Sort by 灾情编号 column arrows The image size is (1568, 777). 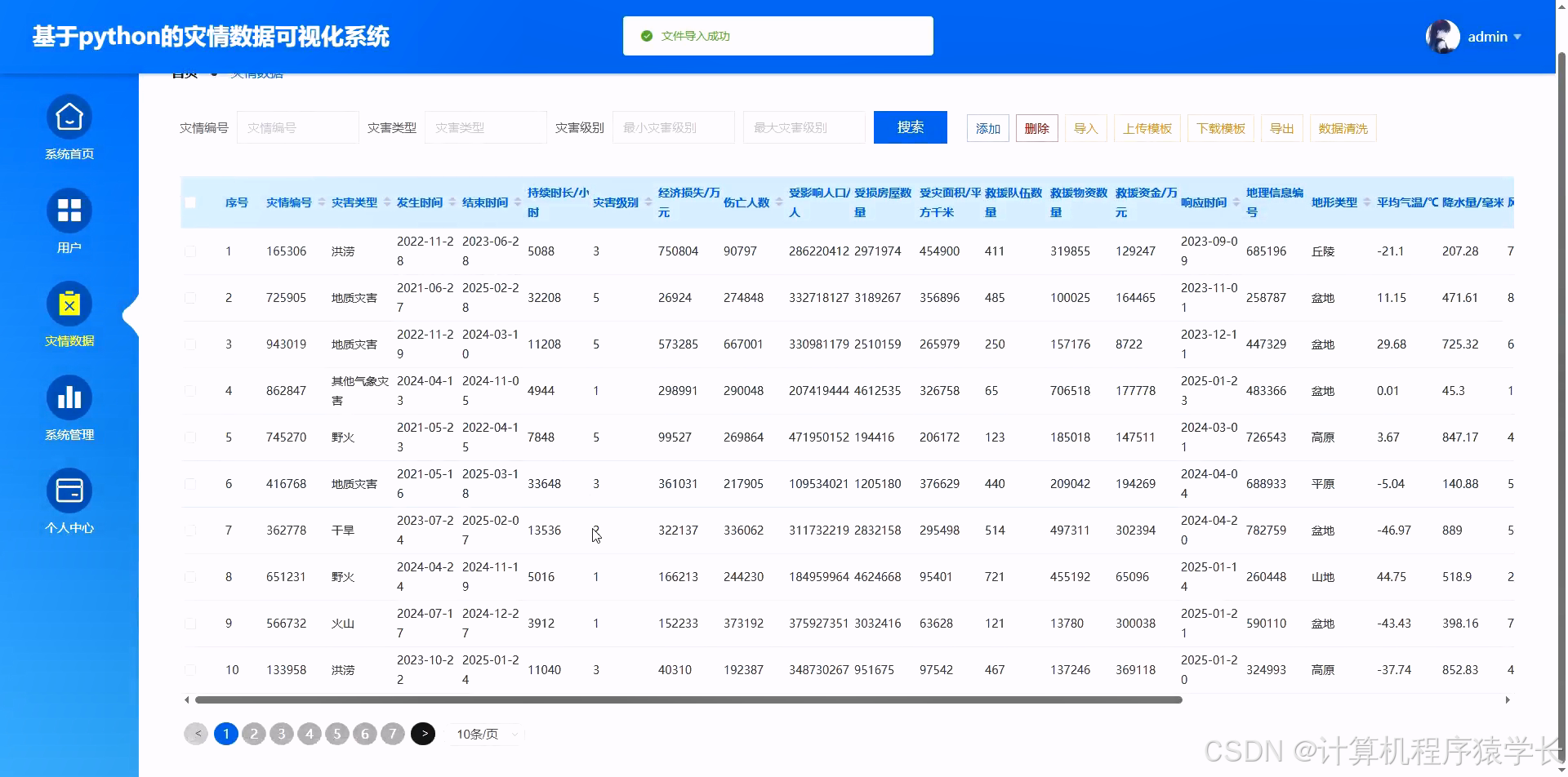coord(322,202)
